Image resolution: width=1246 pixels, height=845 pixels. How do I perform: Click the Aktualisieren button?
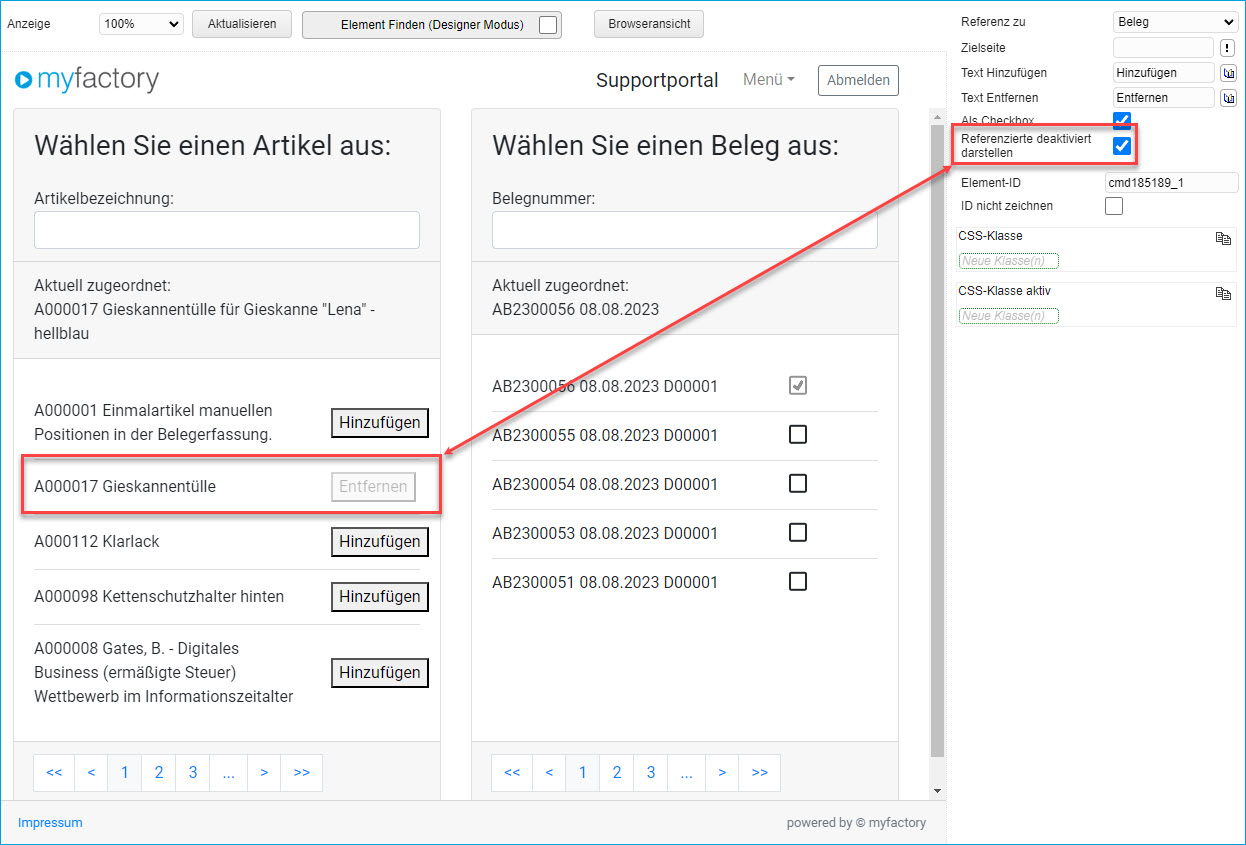click(x=242, y=24)
